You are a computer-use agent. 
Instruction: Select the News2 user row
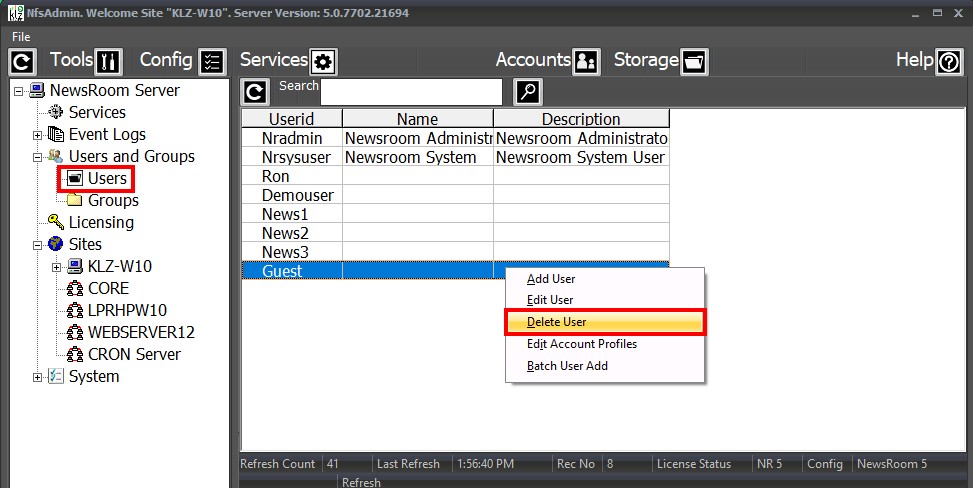point(455,233)
